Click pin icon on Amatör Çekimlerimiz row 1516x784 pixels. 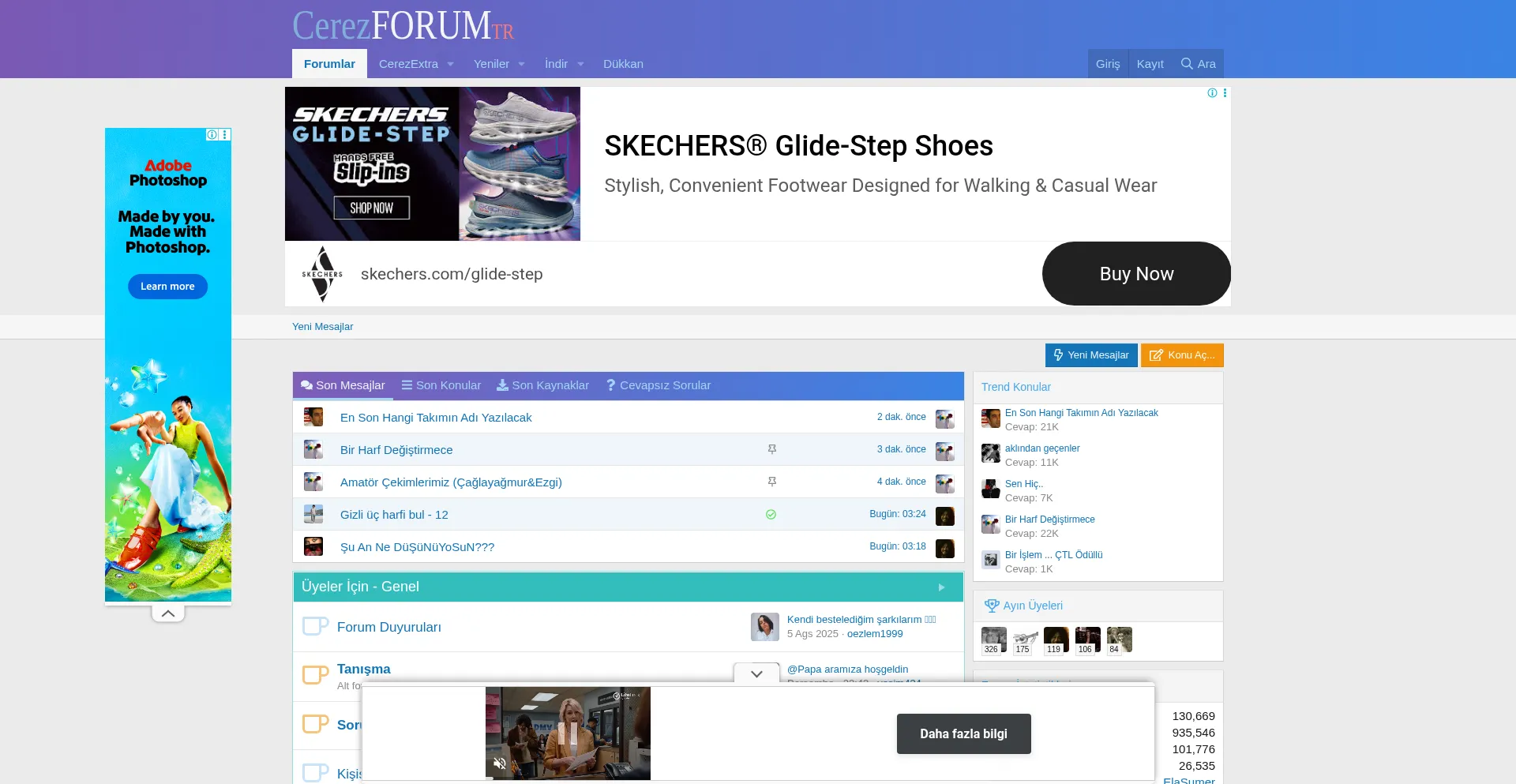772,482
